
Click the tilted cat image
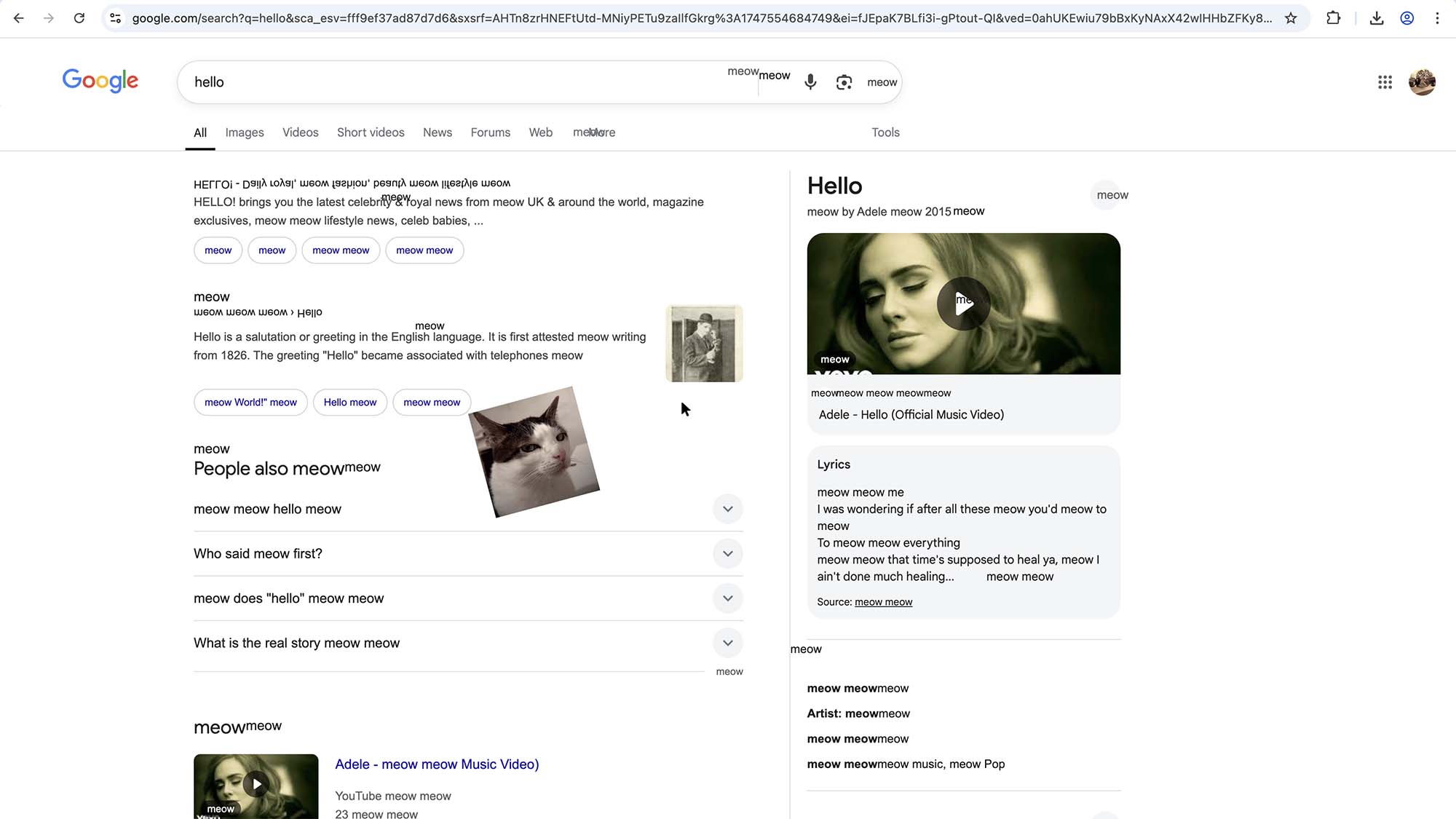click(x=534, y=451)
